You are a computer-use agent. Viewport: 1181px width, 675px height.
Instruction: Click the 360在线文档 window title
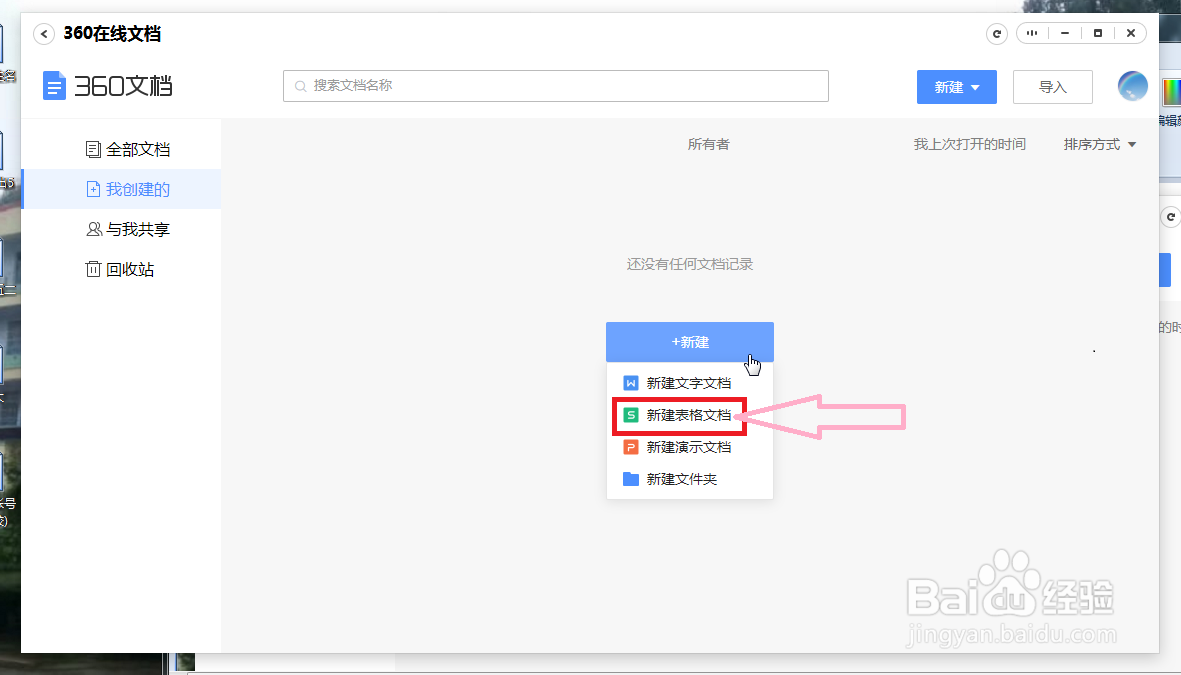[x=112, y=34]
